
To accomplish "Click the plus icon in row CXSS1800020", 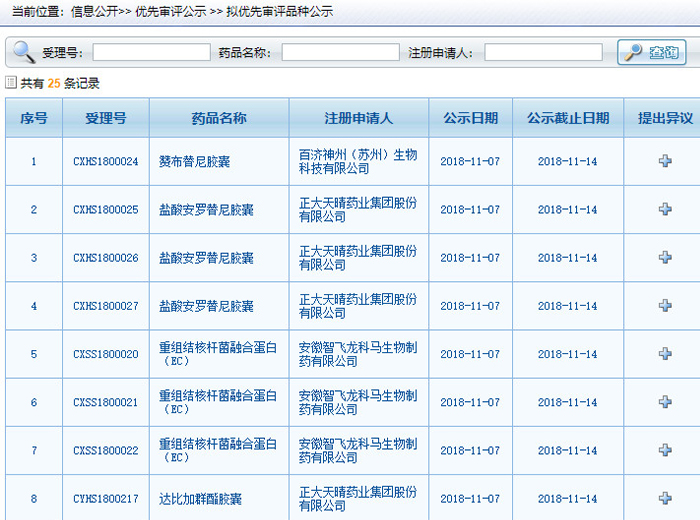I will click(665, 354).
